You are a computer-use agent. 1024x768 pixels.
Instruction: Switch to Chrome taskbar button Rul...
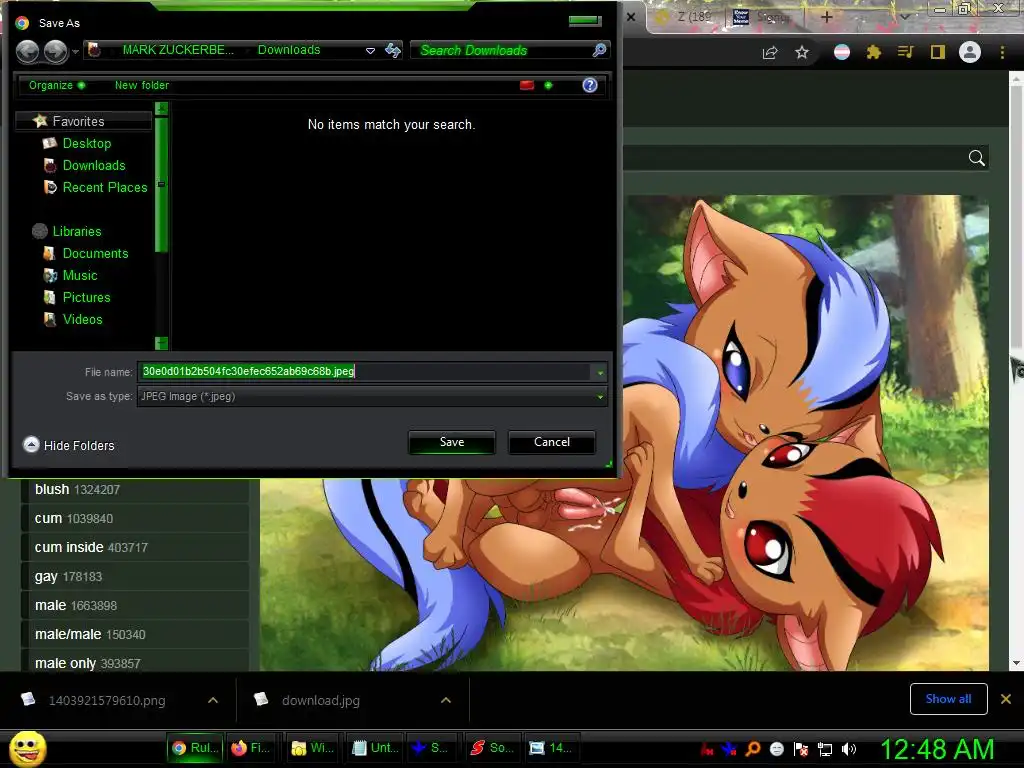[x=195, y=748]
